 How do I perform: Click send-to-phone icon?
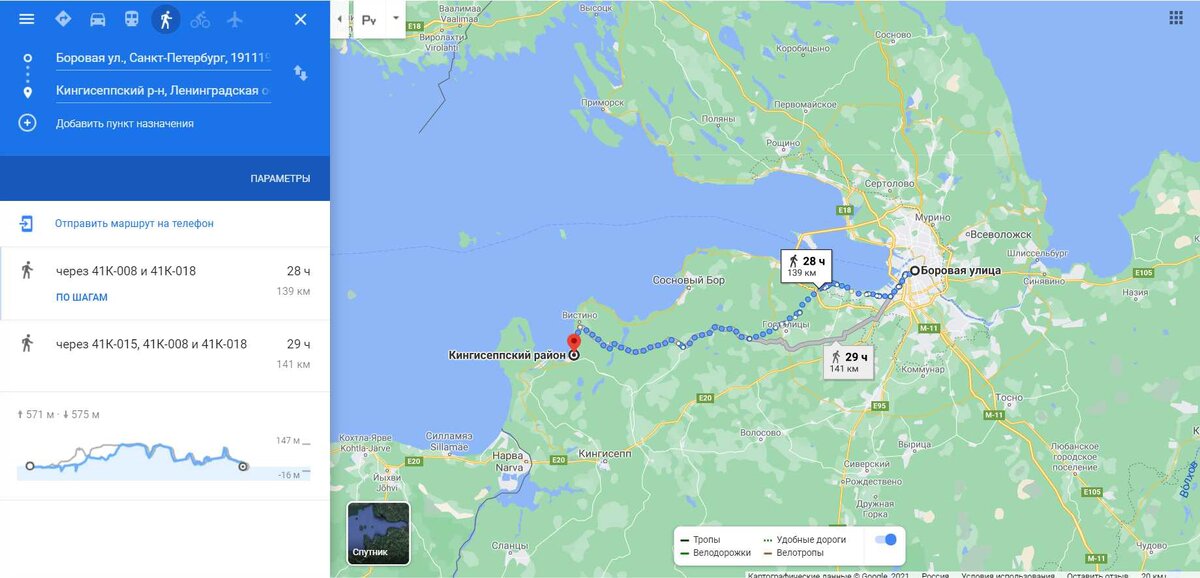pos(27,223)
